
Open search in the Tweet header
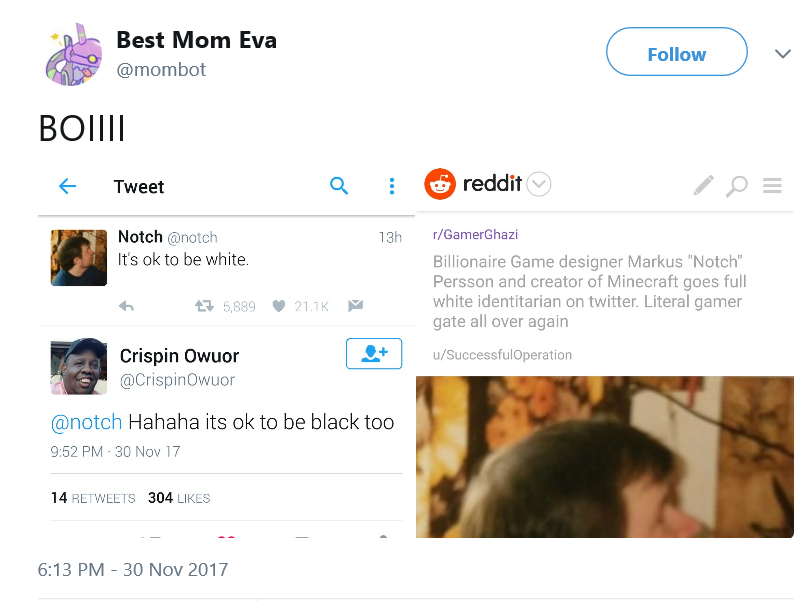coord(339,185)
